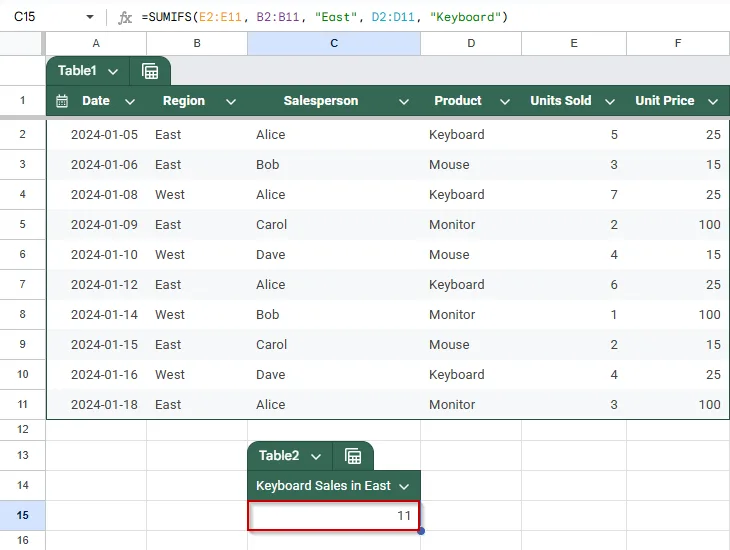Click Salesperson cell Bob in row 3
Image resolution: width=730 pixels, height=550 pixels.
[x=334, y=165]
